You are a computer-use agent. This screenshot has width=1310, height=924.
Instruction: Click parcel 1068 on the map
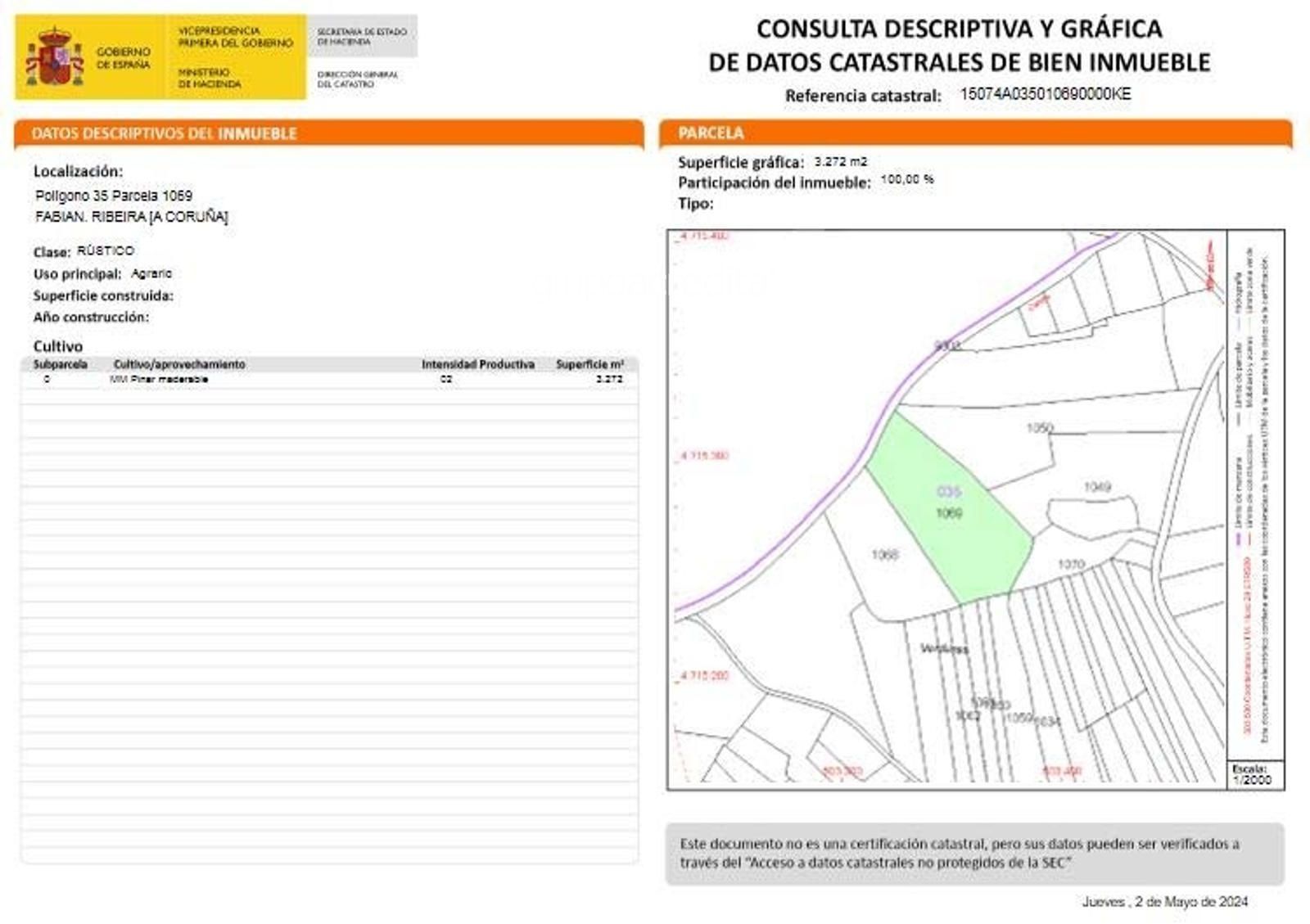point(884,555)
